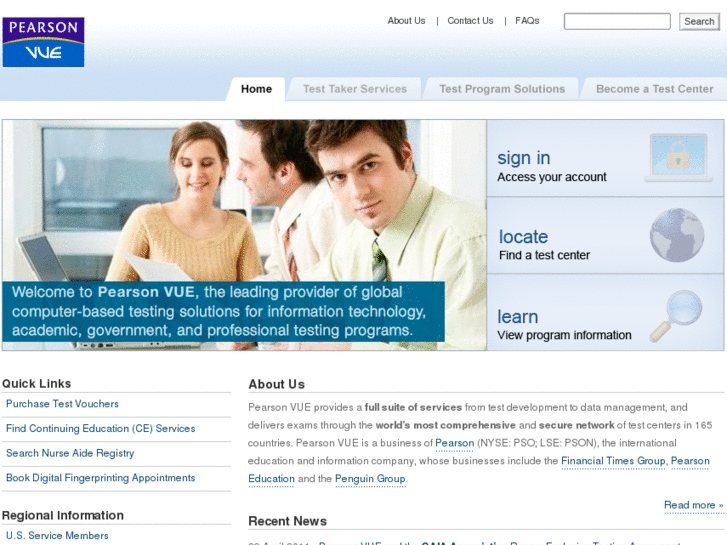Click the Regional Information heading
727x545 pixels.
click(x=63, y=515)
